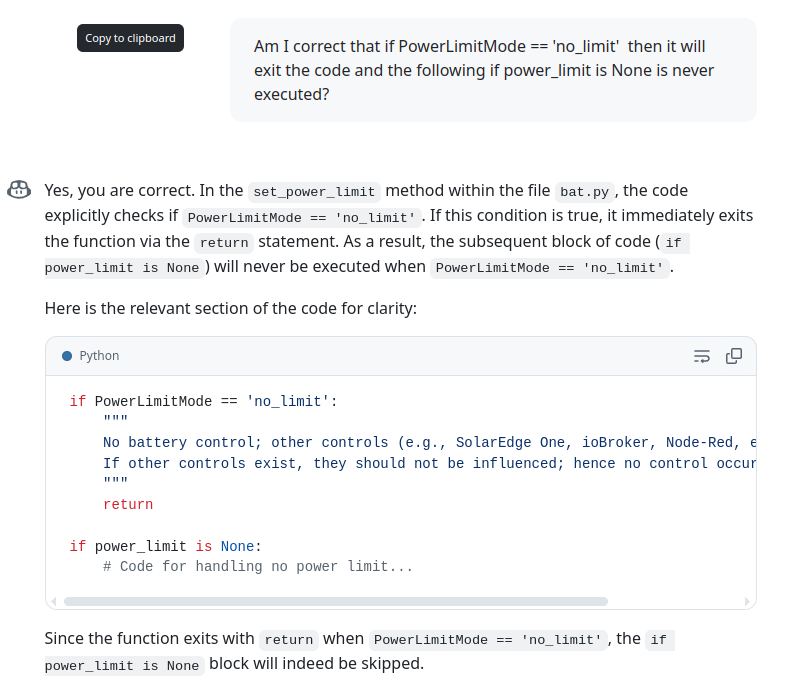Click the right scroll arrow of the code block
This screenshot has height=687, width=810.
[x=747, y=601]
